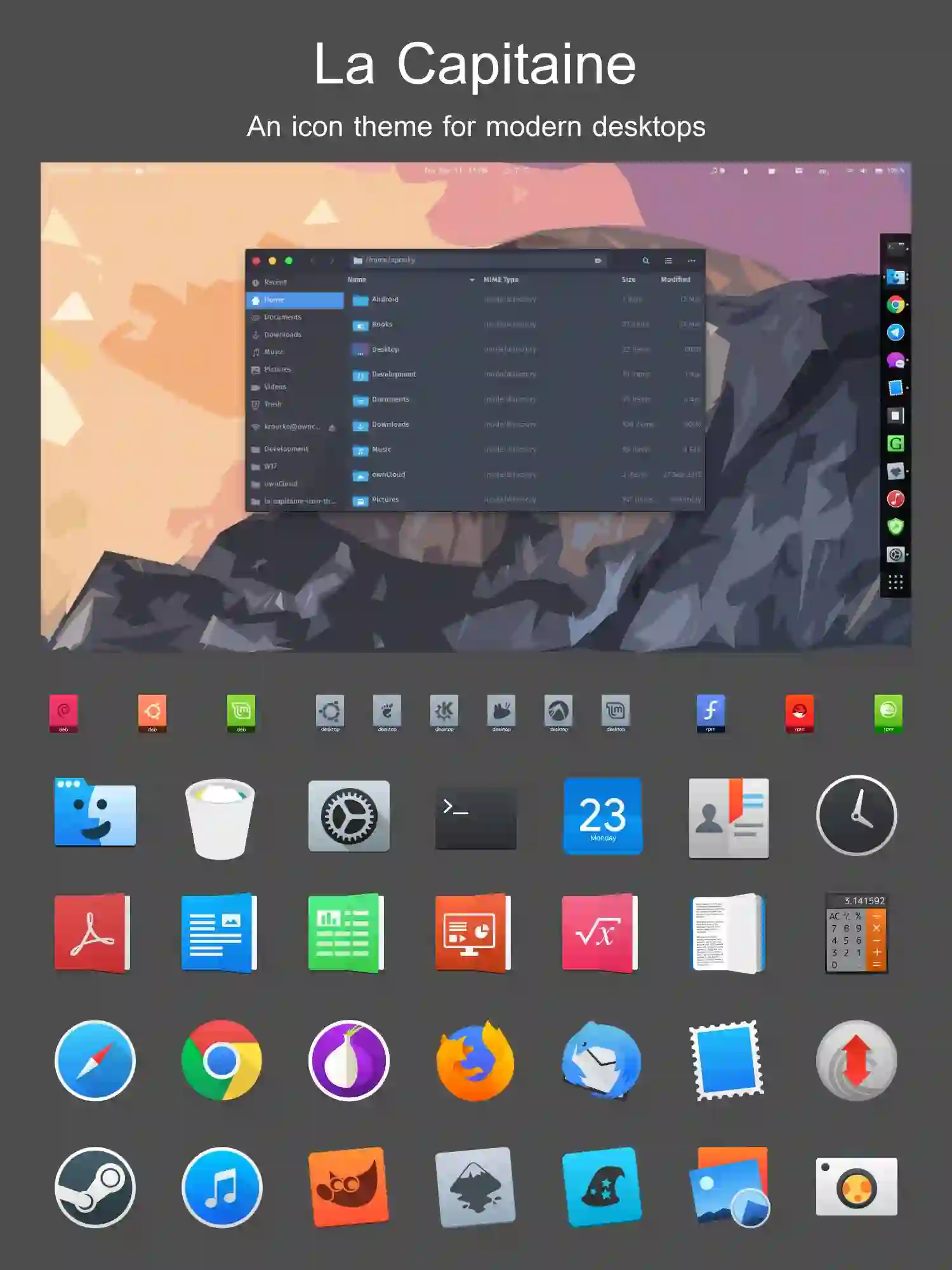Select the Desktop folder row
The height and width of the screenshot is (1270, 952).
[x=526, y=350]
